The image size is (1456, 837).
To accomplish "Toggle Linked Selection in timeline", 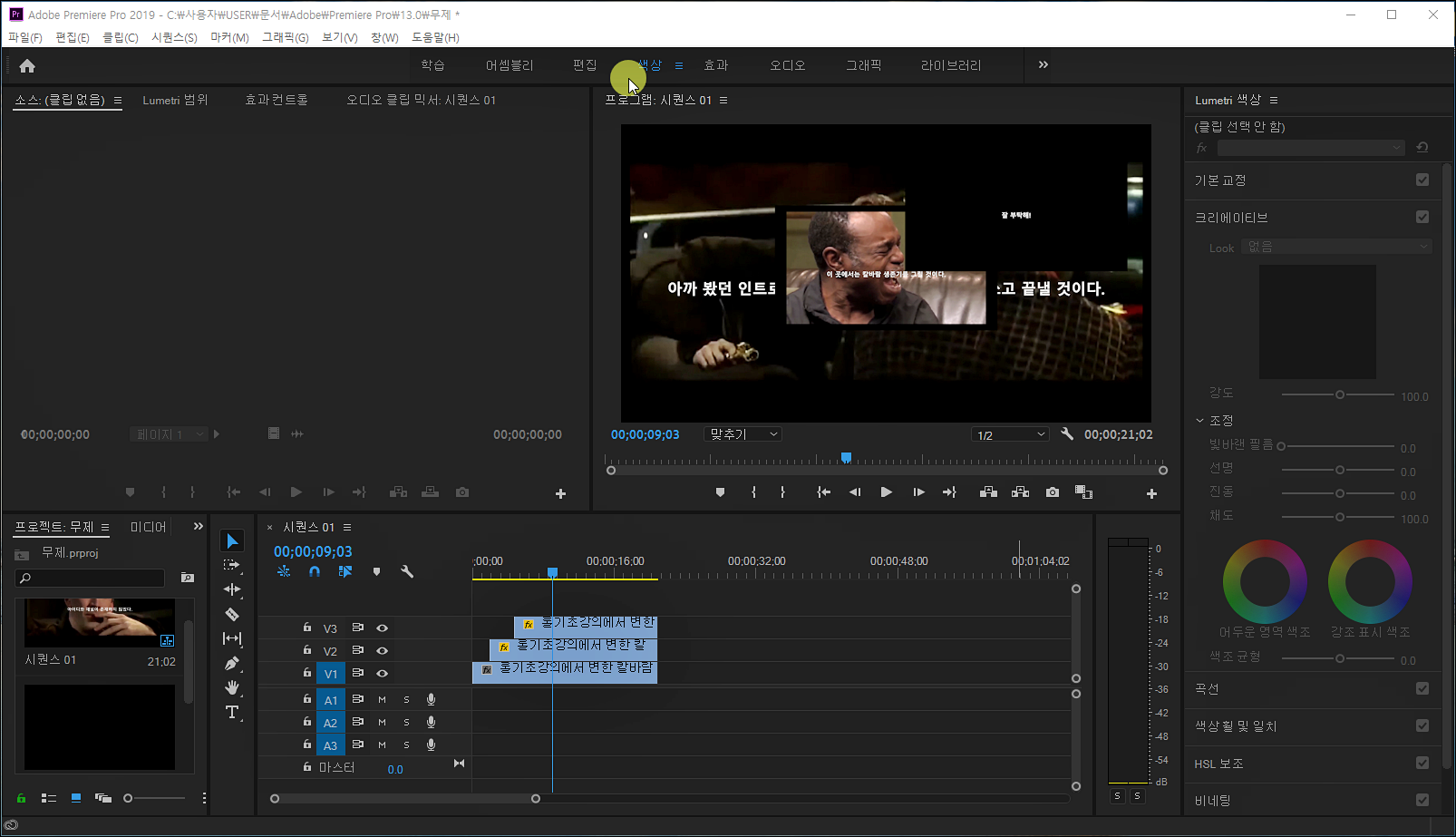I will (345, 571).
